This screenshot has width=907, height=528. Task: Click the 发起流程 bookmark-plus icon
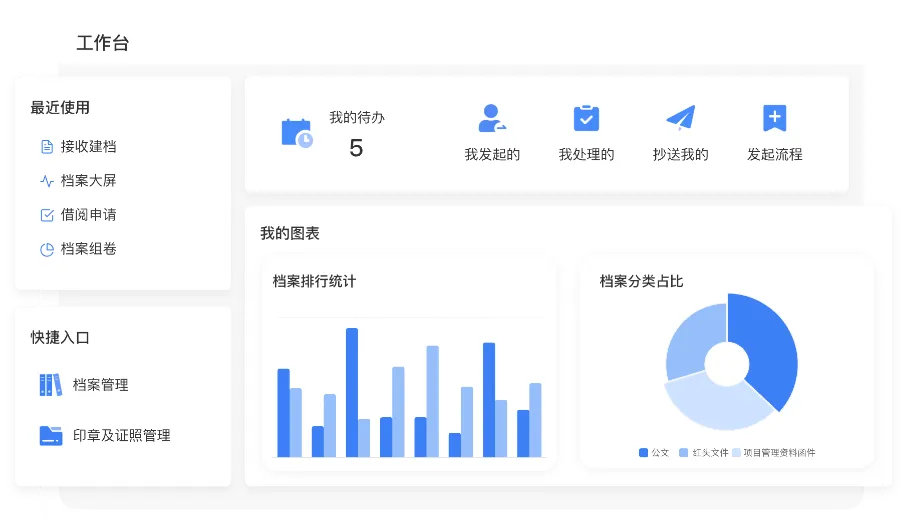click(775, 118)
